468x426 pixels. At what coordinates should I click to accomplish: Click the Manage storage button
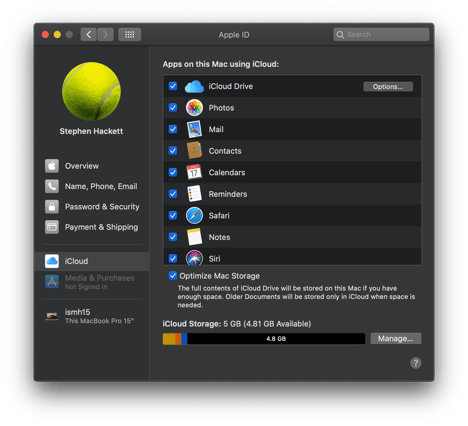point(396,339)
